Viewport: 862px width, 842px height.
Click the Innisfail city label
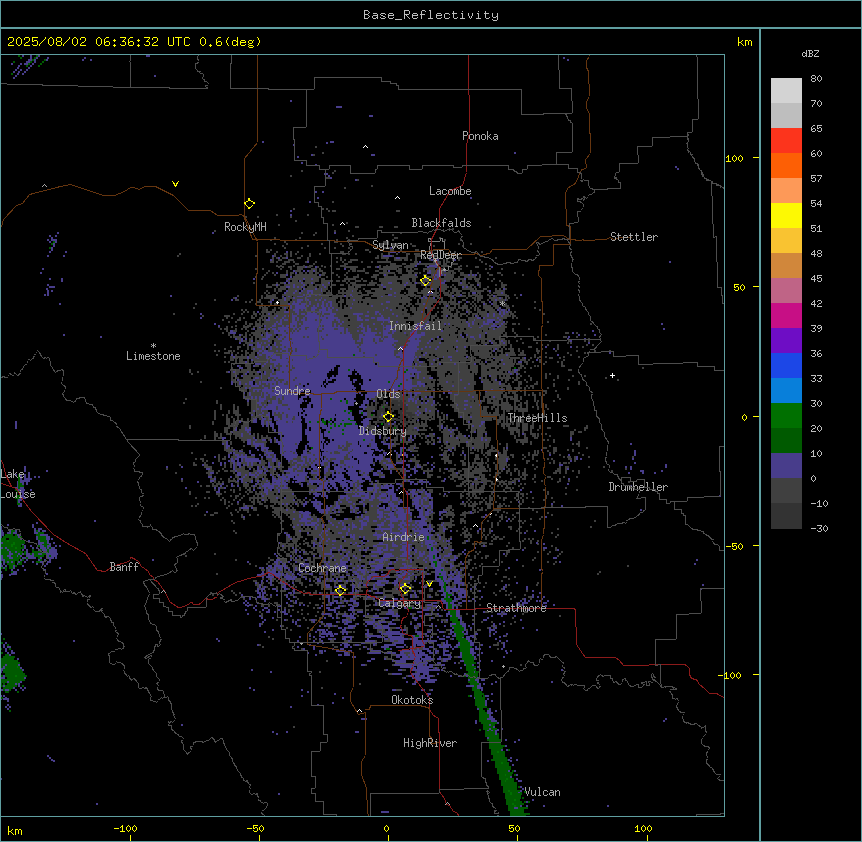(x=416, y=326)
